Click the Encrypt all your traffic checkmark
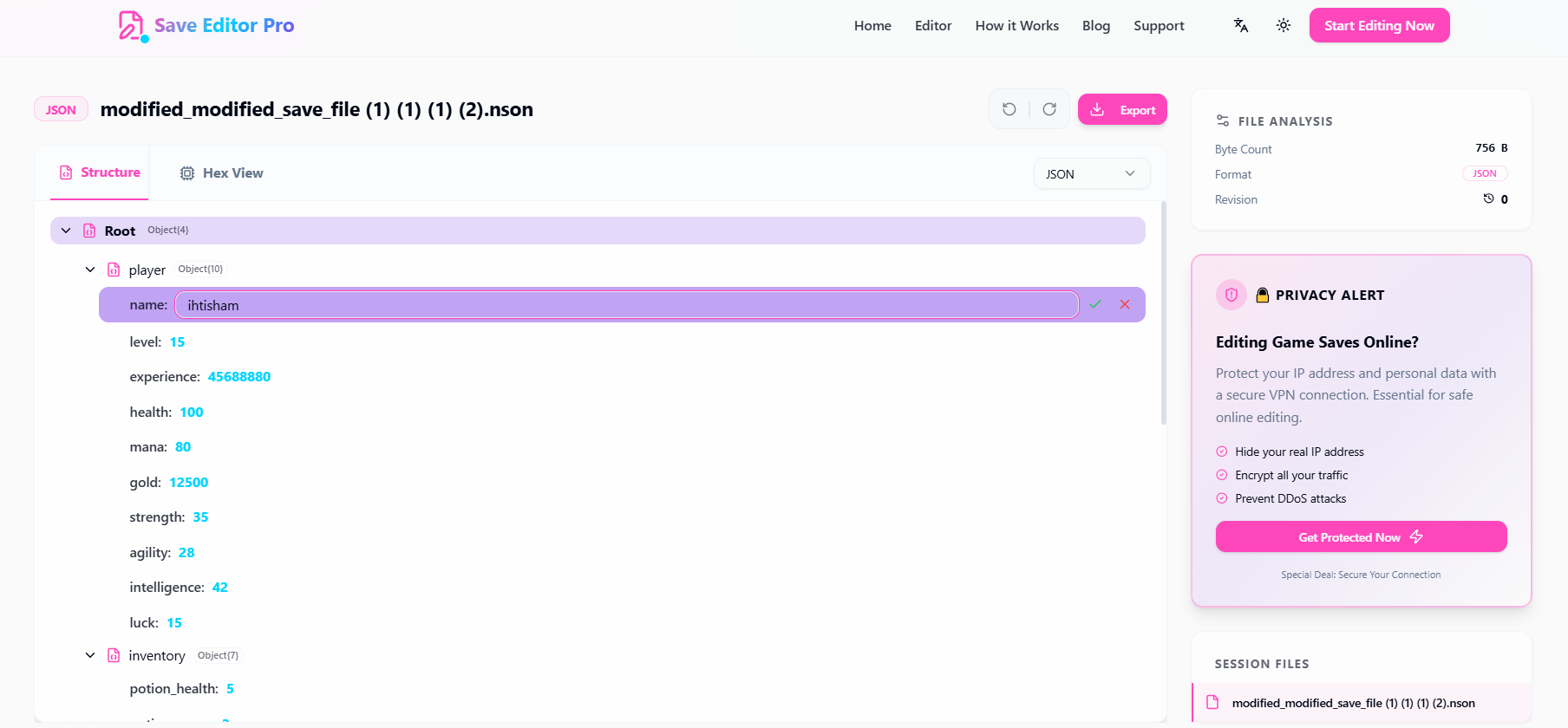This screenshot has width=1568, height=728. tap(1222, 475)
